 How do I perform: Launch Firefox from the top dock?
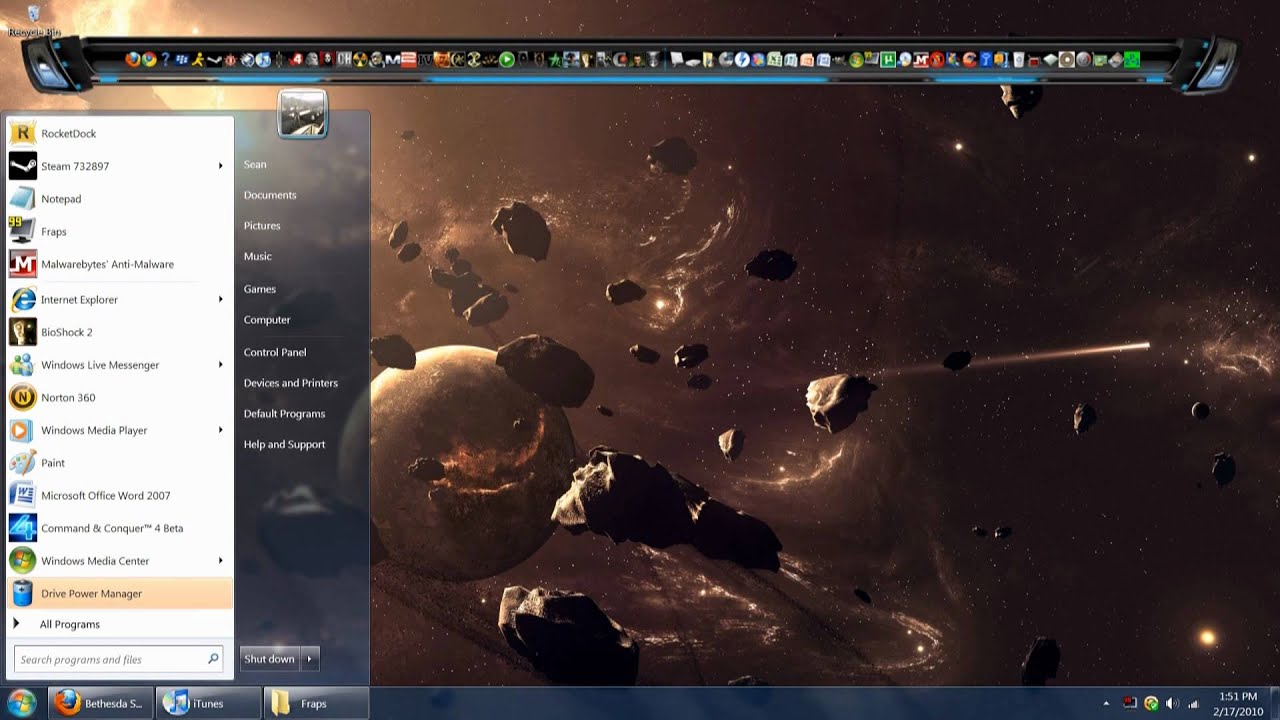[x=133, y=60]
